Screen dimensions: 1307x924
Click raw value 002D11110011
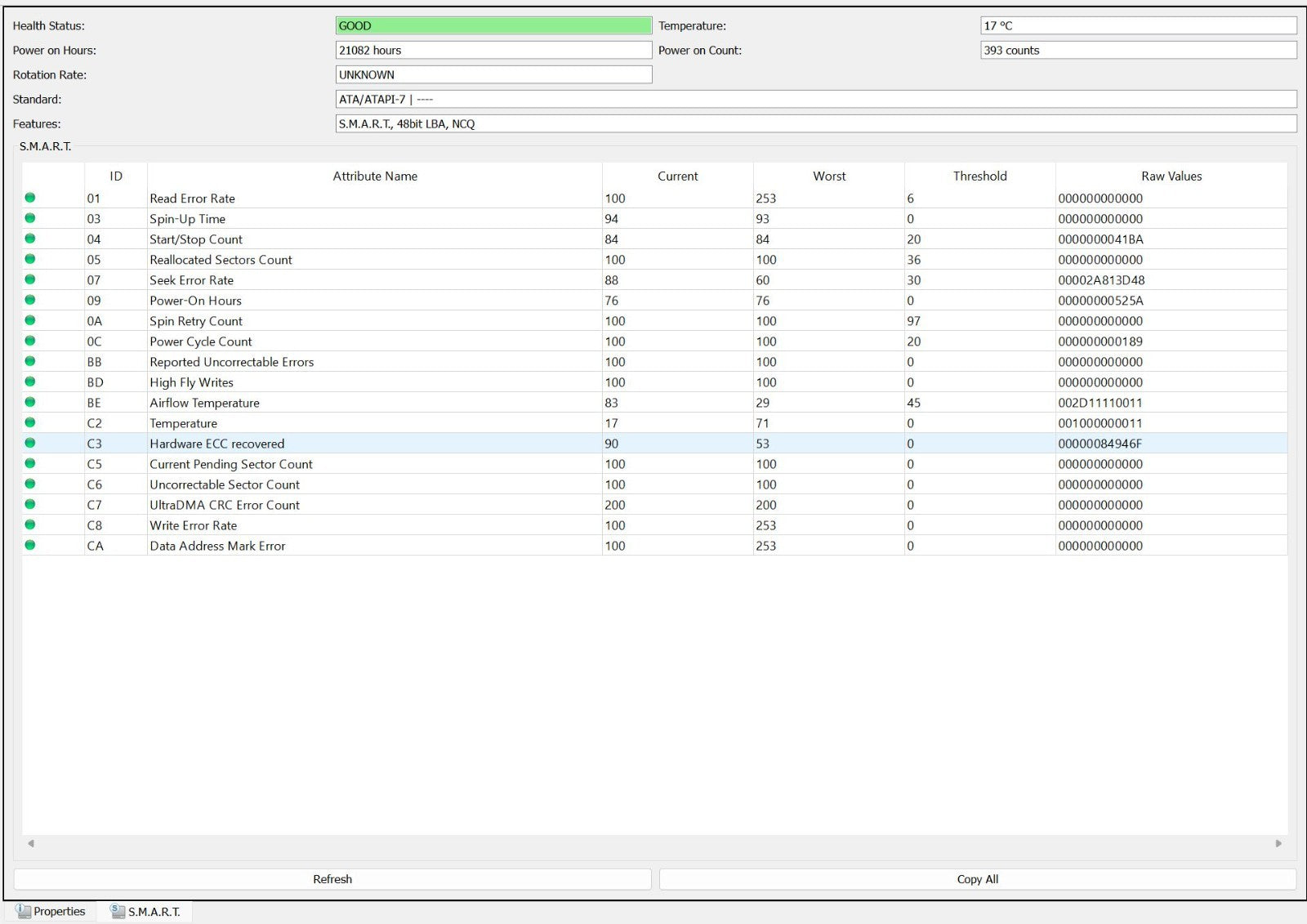point(1100,403)
